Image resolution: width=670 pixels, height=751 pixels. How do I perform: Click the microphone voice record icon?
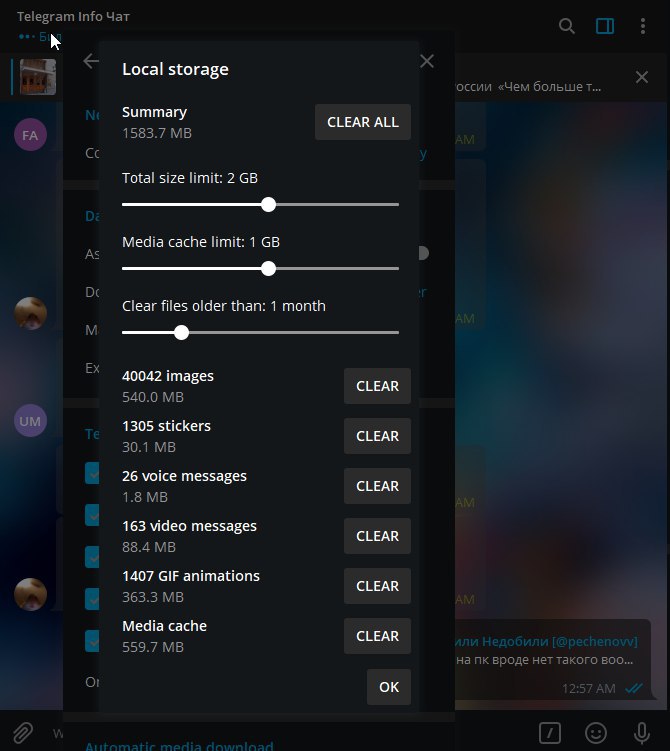[642, 732]
